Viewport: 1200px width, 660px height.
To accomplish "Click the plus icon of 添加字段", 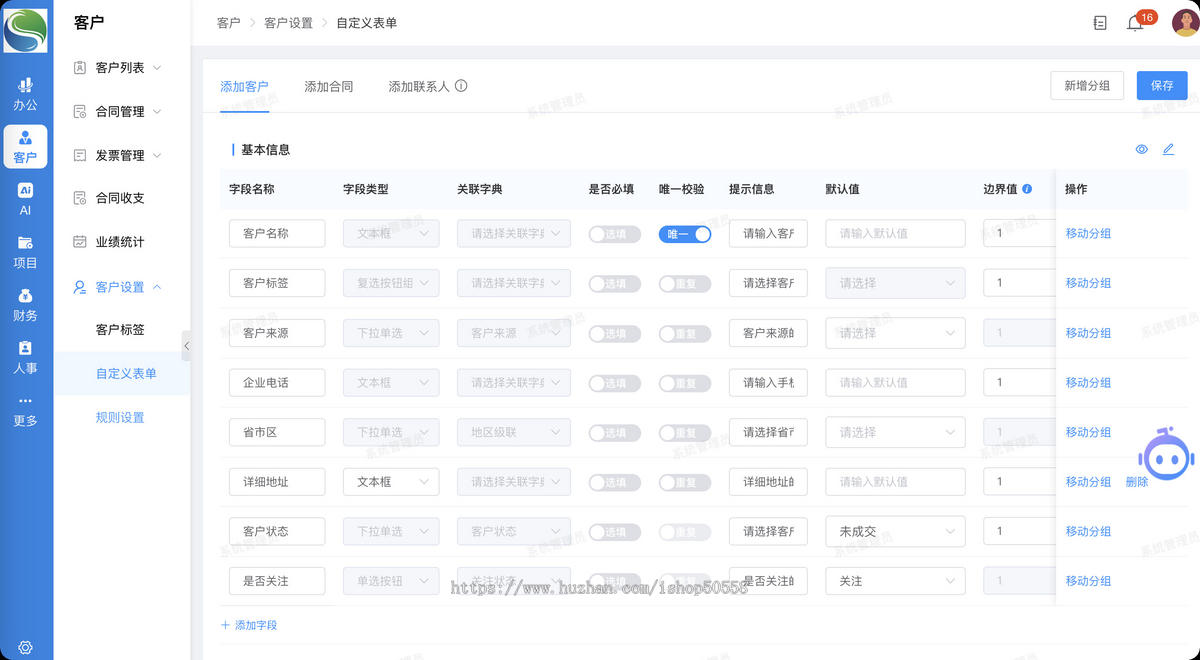I will click(225, 625).
